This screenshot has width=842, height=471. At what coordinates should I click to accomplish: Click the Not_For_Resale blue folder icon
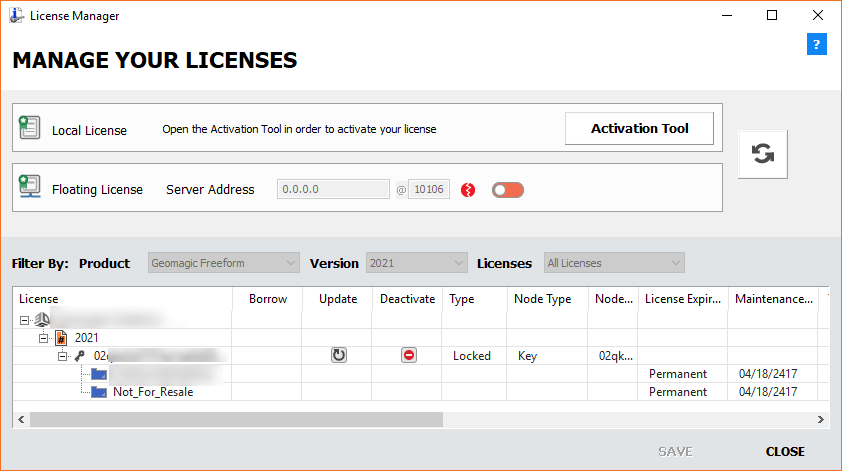click(98, 392)
